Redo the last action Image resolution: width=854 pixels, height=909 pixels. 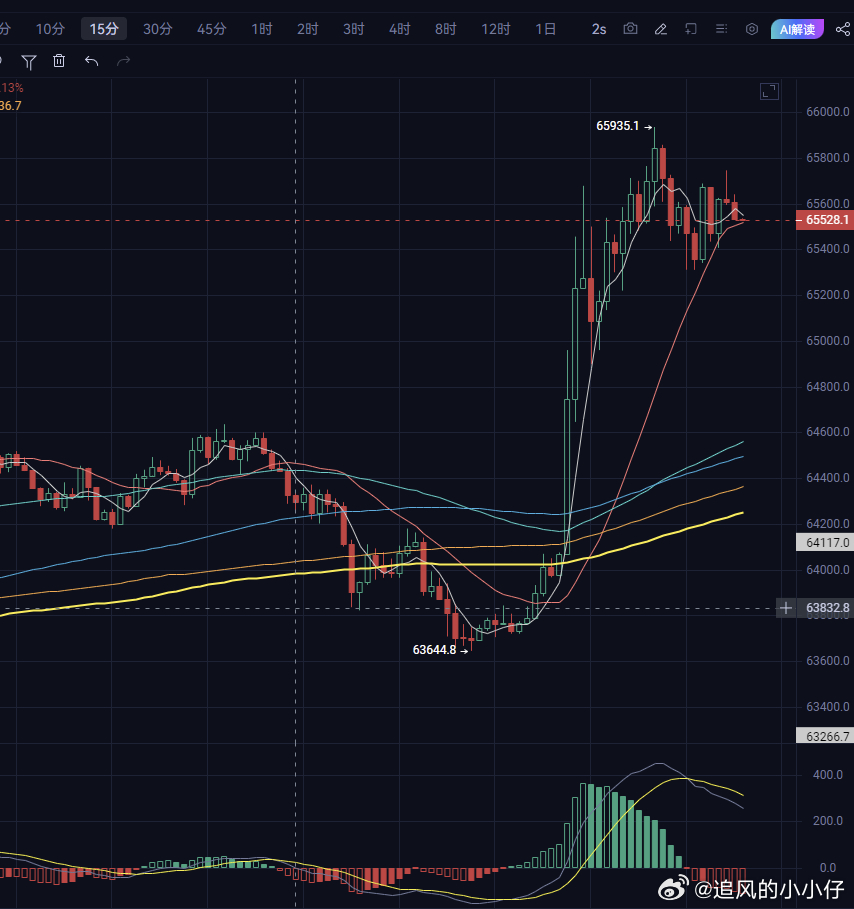123,60
